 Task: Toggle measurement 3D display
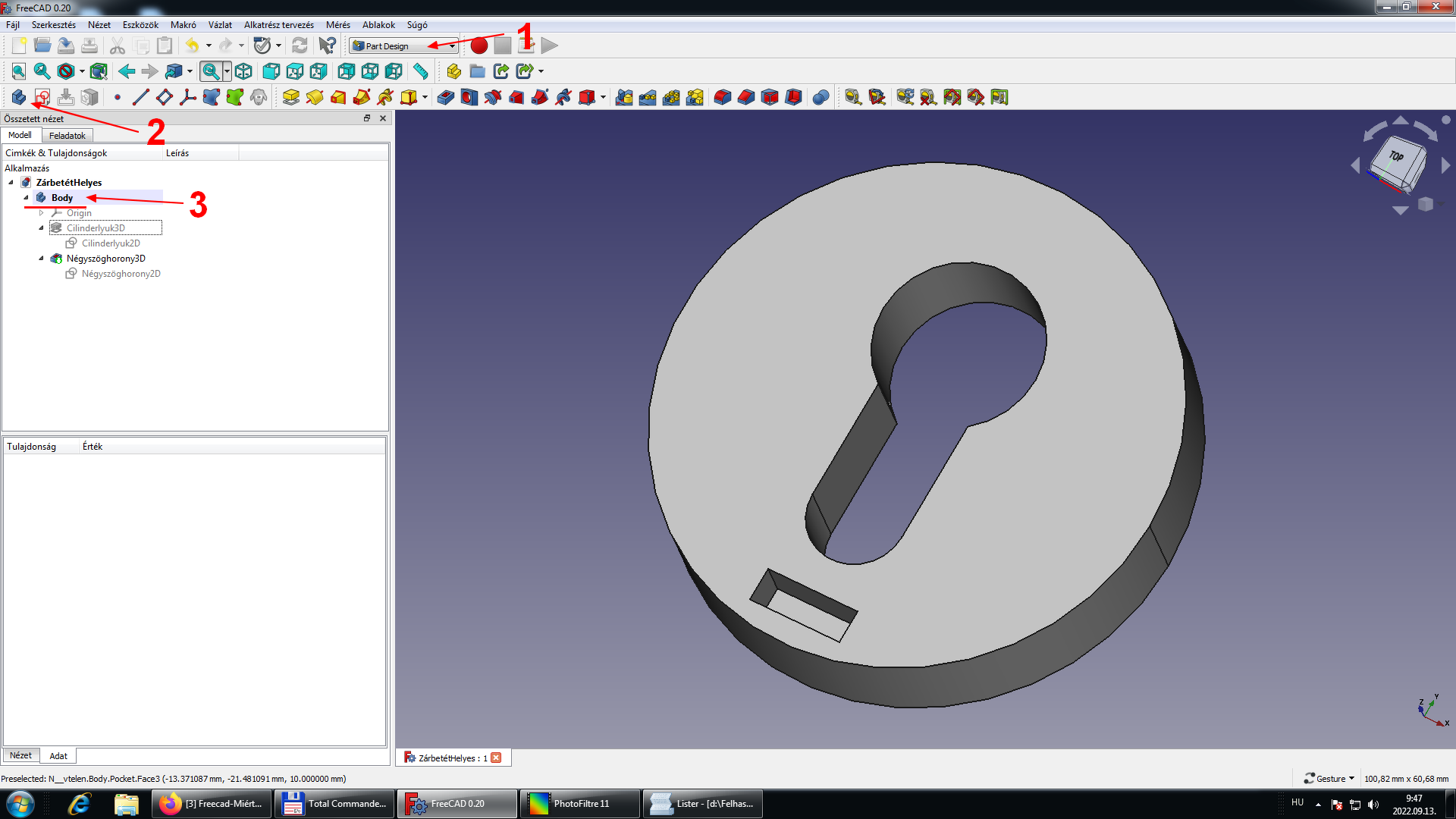tap(975, 97)
